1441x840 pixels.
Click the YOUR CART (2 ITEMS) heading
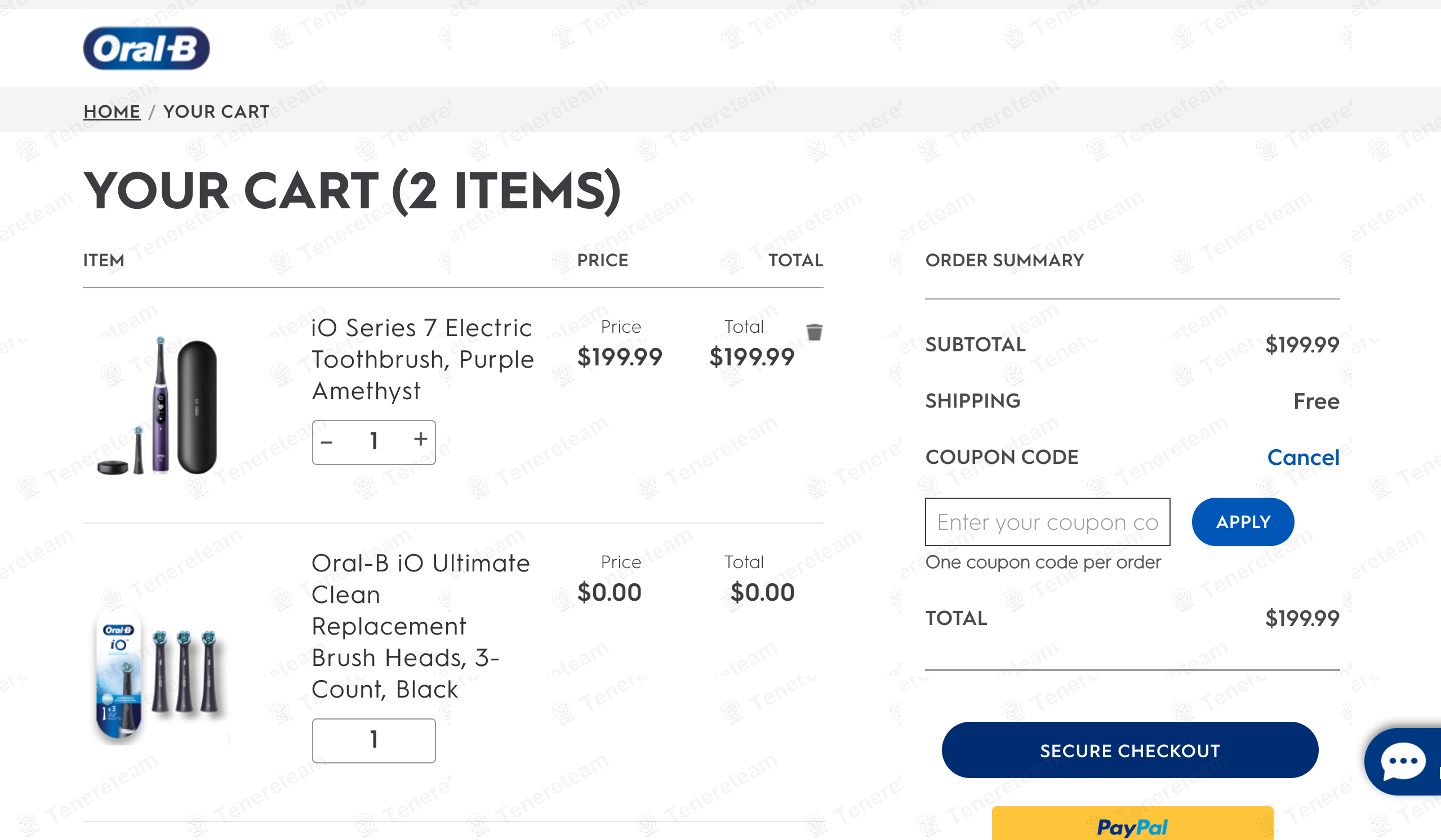pos(352,191)
